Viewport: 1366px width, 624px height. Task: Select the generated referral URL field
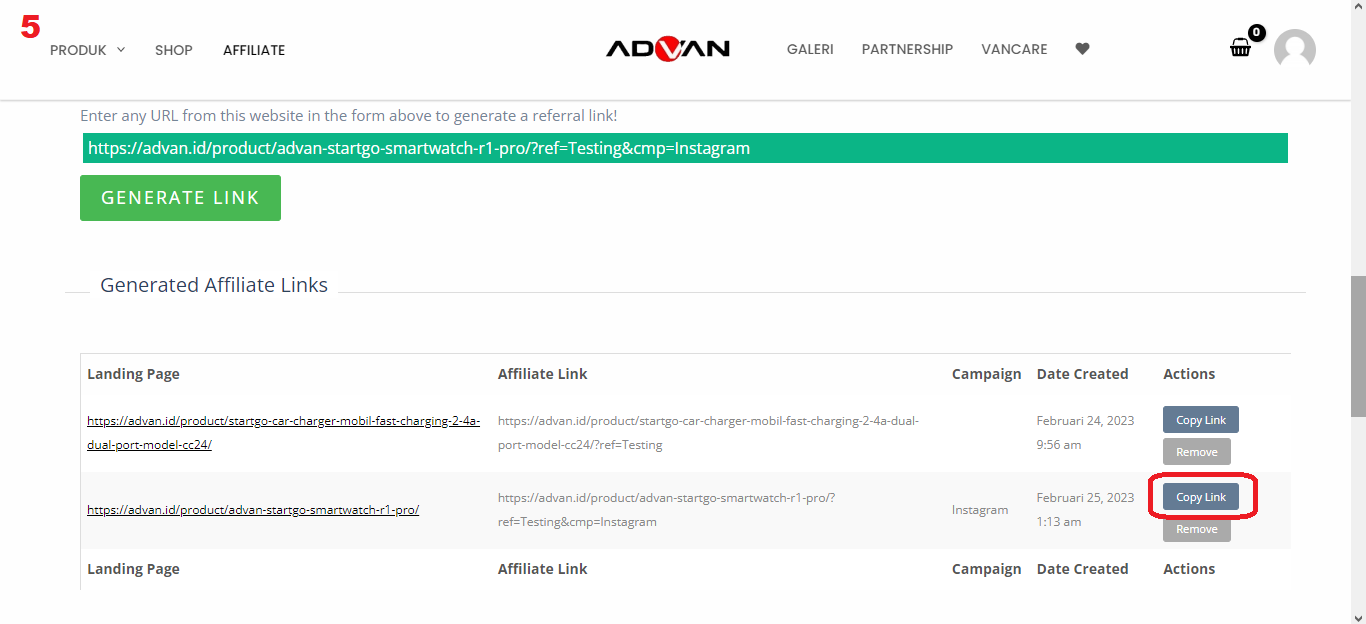click(x=685, y=148)
